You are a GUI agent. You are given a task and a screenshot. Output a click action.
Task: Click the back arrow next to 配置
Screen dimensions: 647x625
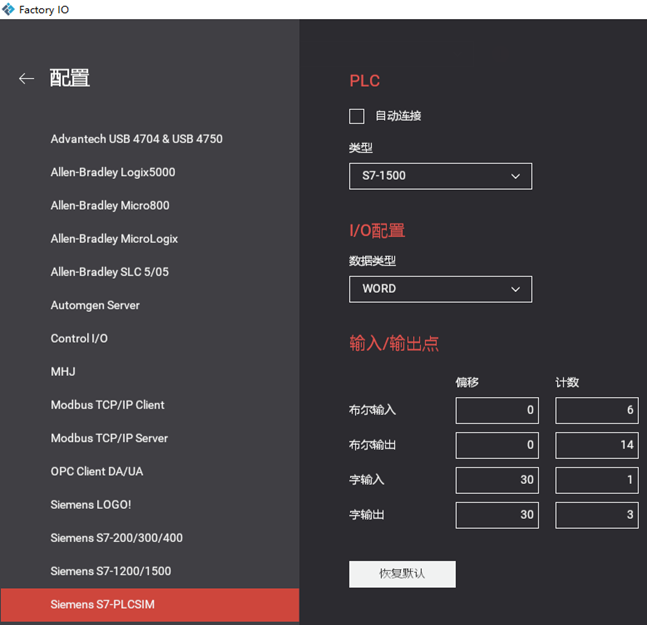[x=26, y=78]
